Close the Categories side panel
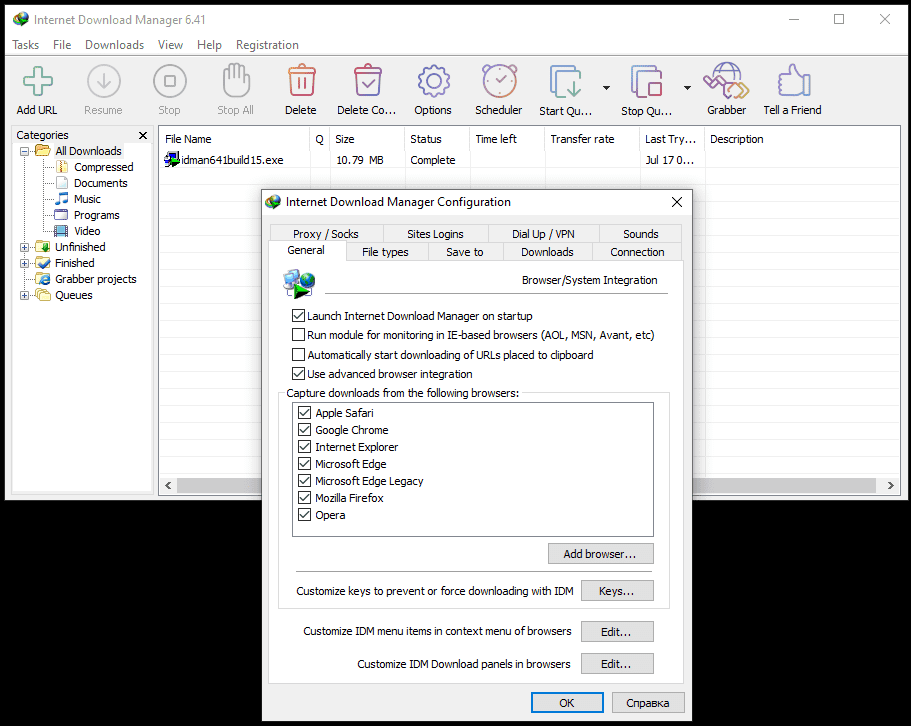This screenshot has width=911, height=726. click(143, 135)
